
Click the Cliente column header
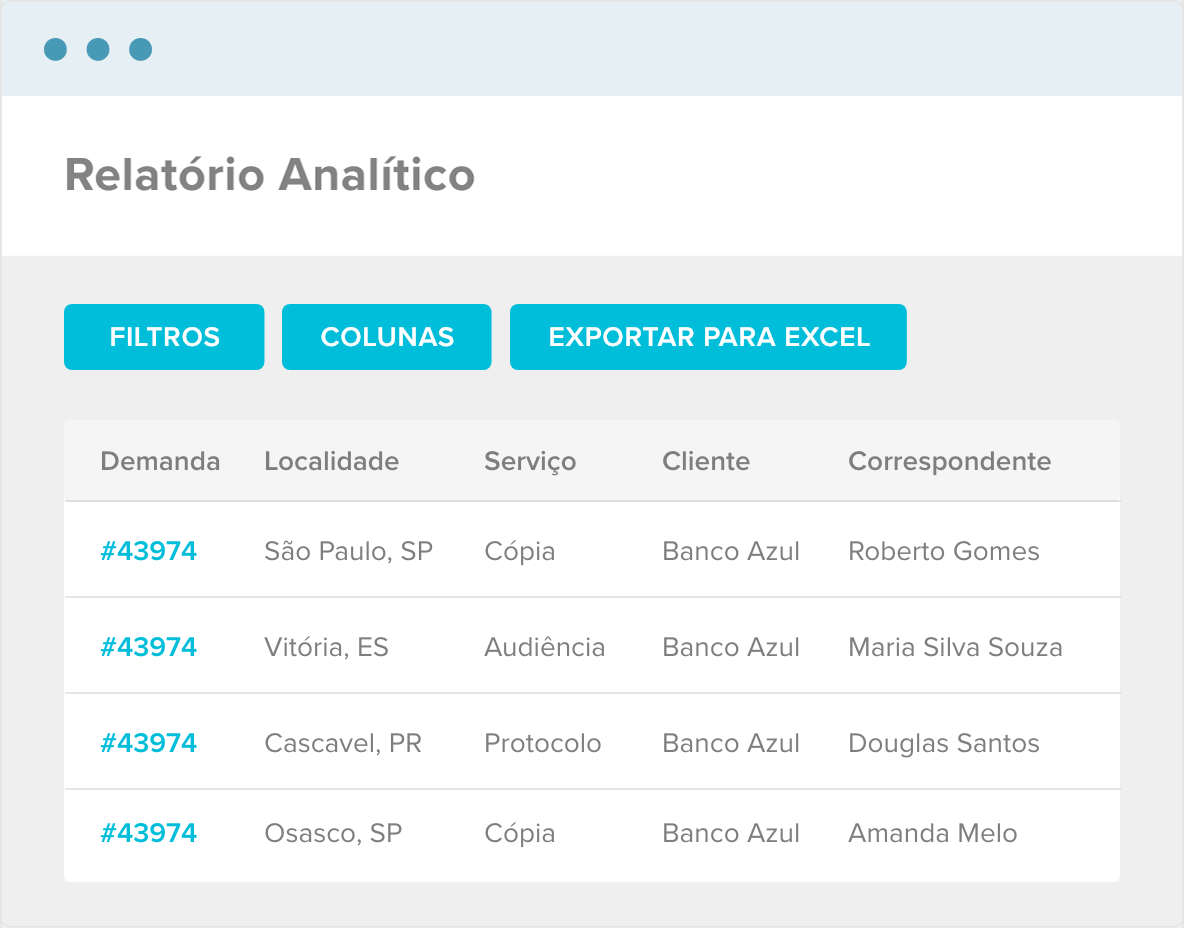click(x=706, y=461)
